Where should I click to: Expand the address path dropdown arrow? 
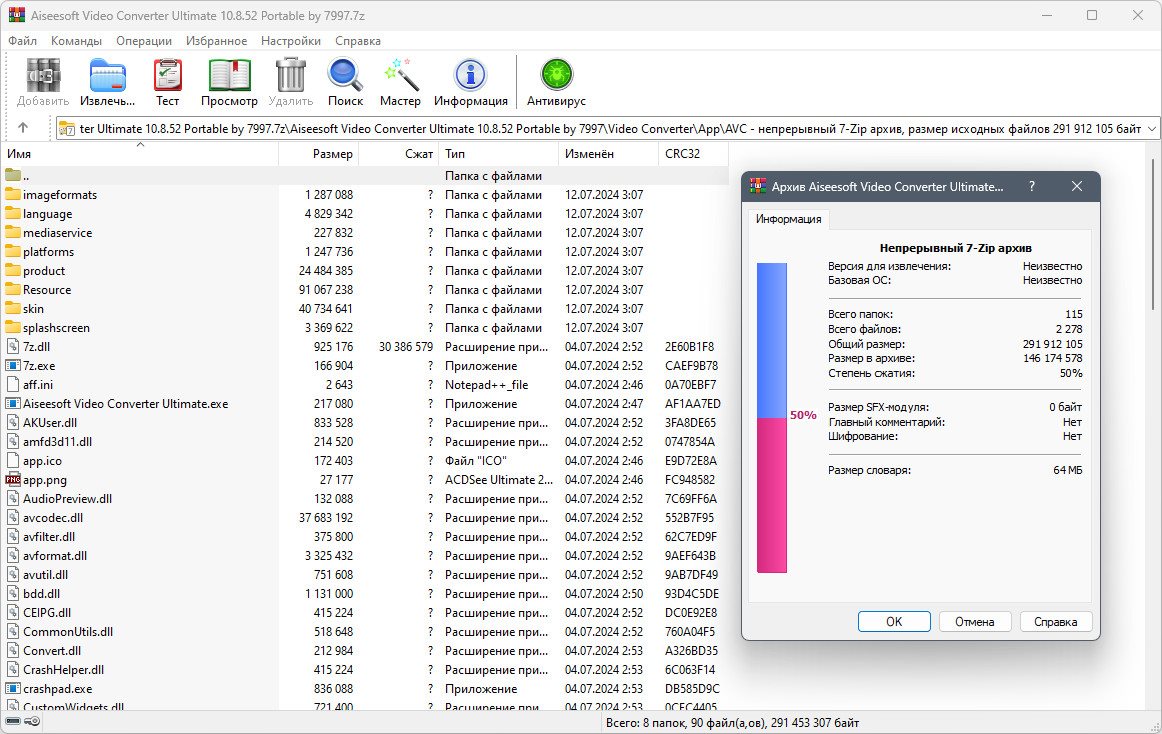point(1151,129)
